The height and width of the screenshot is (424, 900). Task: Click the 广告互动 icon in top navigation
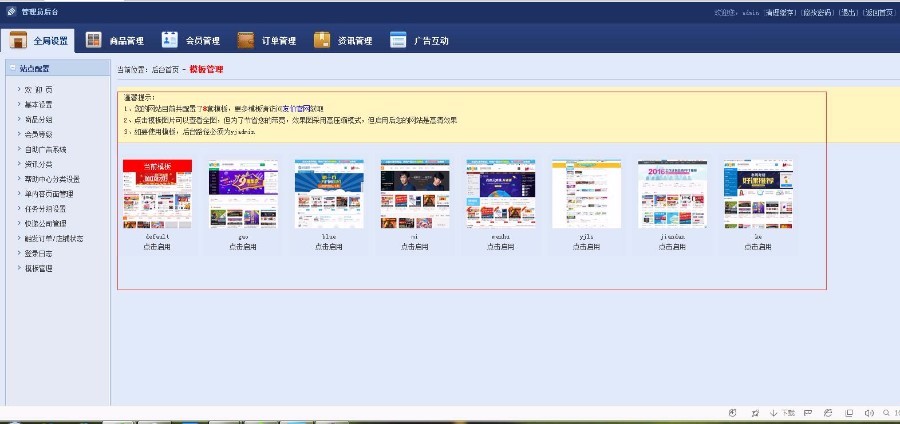click(398, 40)
